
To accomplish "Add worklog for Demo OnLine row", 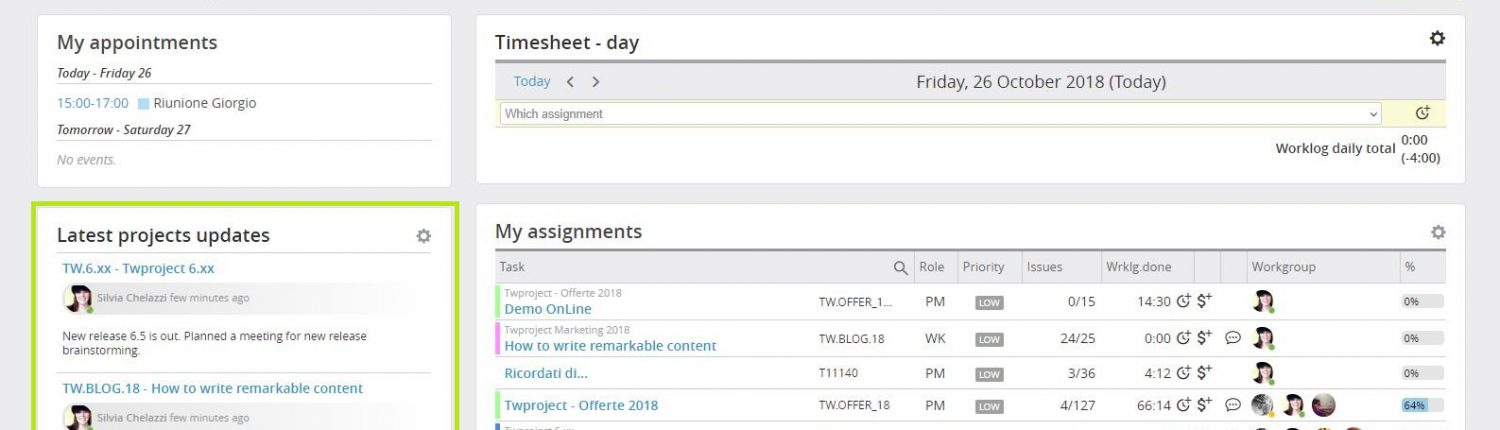I will [1184, 301].
